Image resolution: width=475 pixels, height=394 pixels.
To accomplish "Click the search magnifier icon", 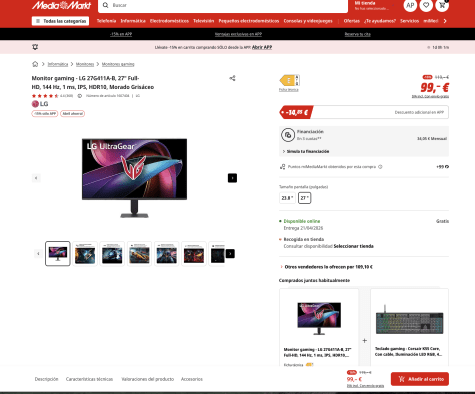I will click(x=106, y=5).
